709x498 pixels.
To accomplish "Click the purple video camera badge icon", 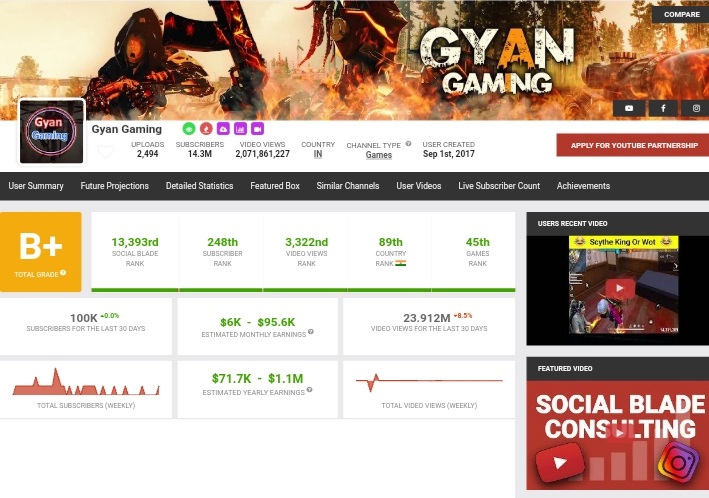I will [x=257, y=129].
